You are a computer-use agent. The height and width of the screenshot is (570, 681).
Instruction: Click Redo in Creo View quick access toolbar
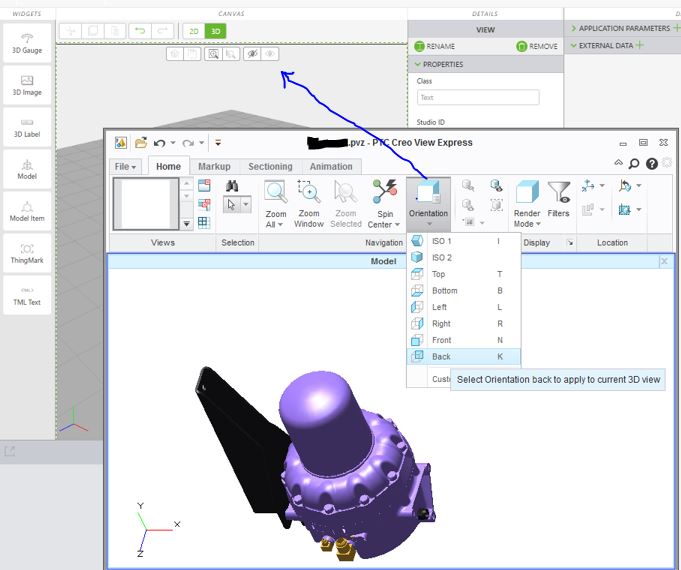click(188, 143)
